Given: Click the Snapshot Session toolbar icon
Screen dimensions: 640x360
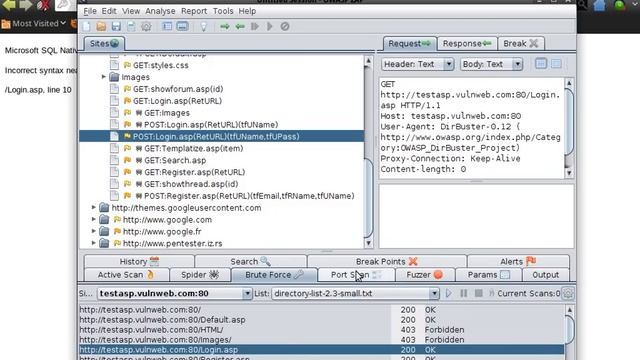Looking at the screenshot, I should point(131,27).
